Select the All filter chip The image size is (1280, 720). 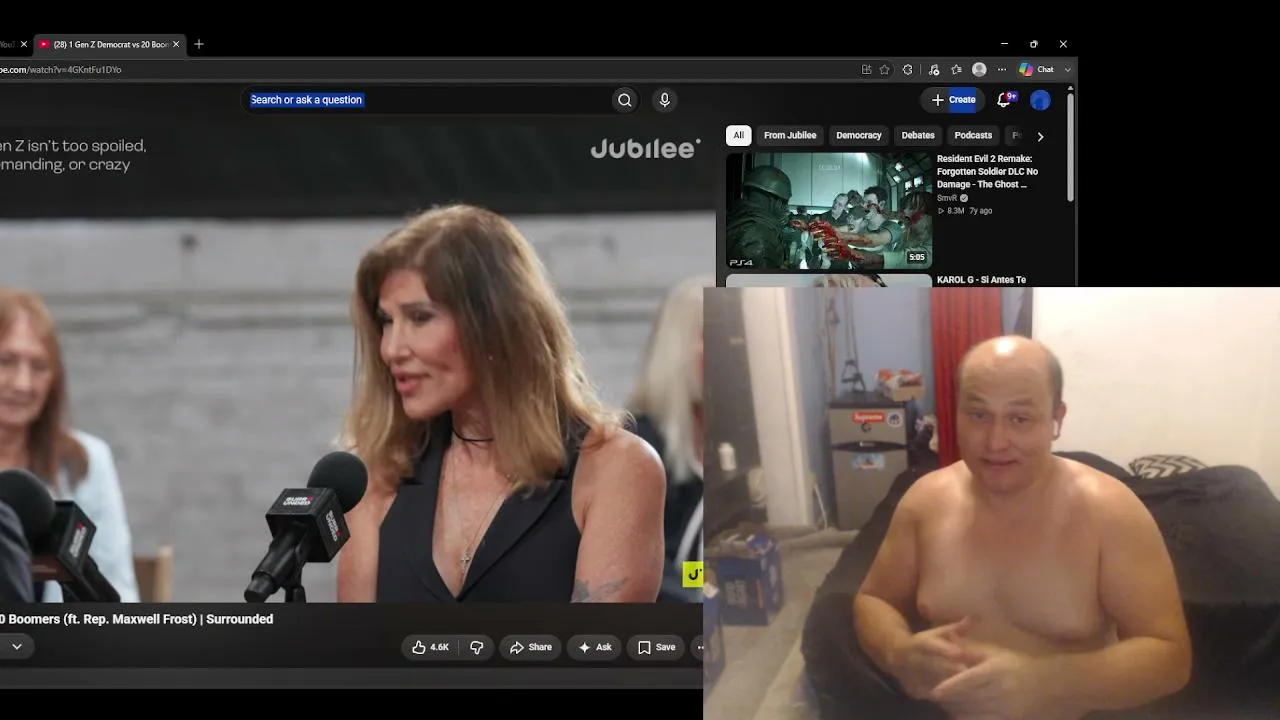tap(738, 135)
